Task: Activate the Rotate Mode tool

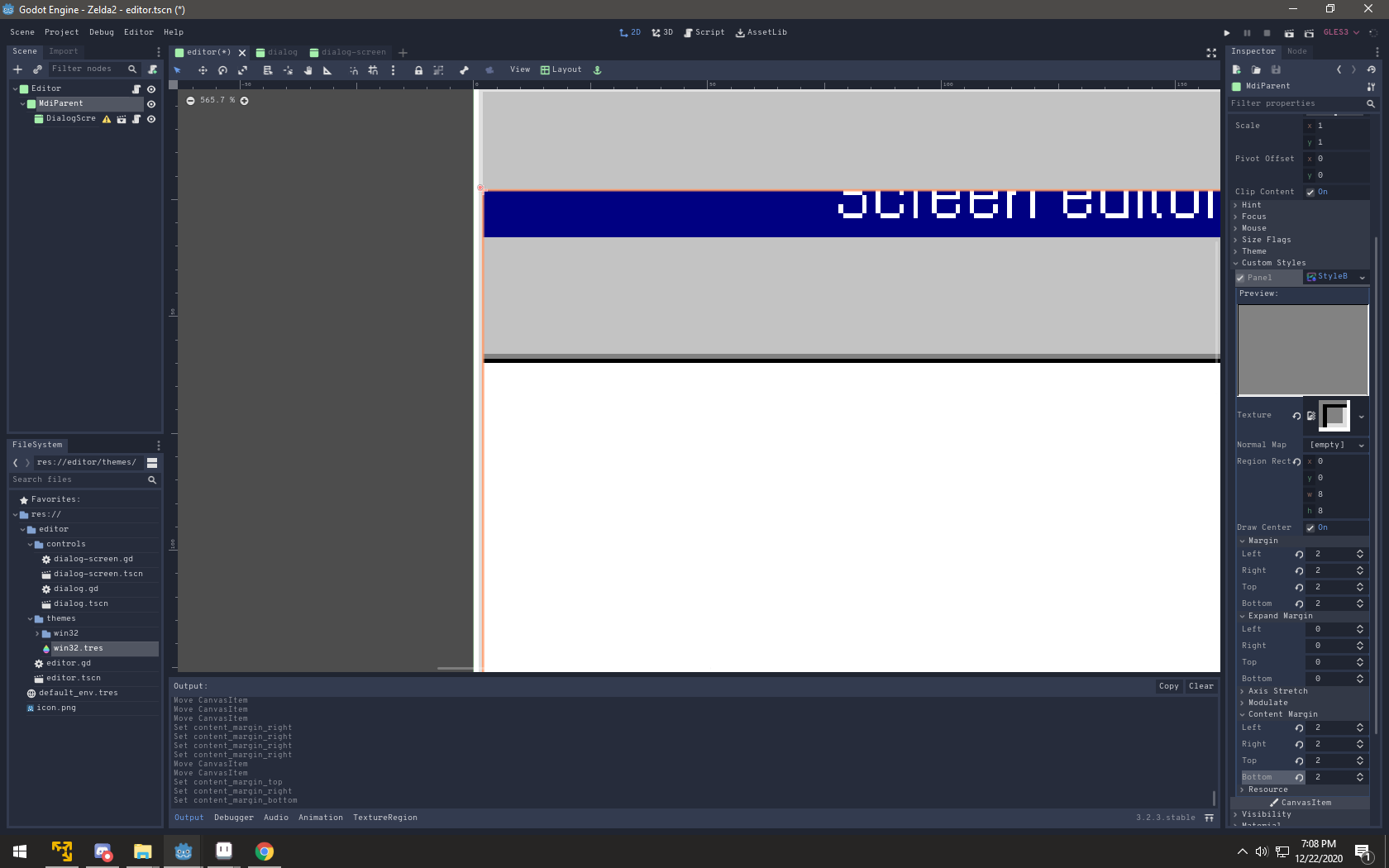Action: point(222,69)
